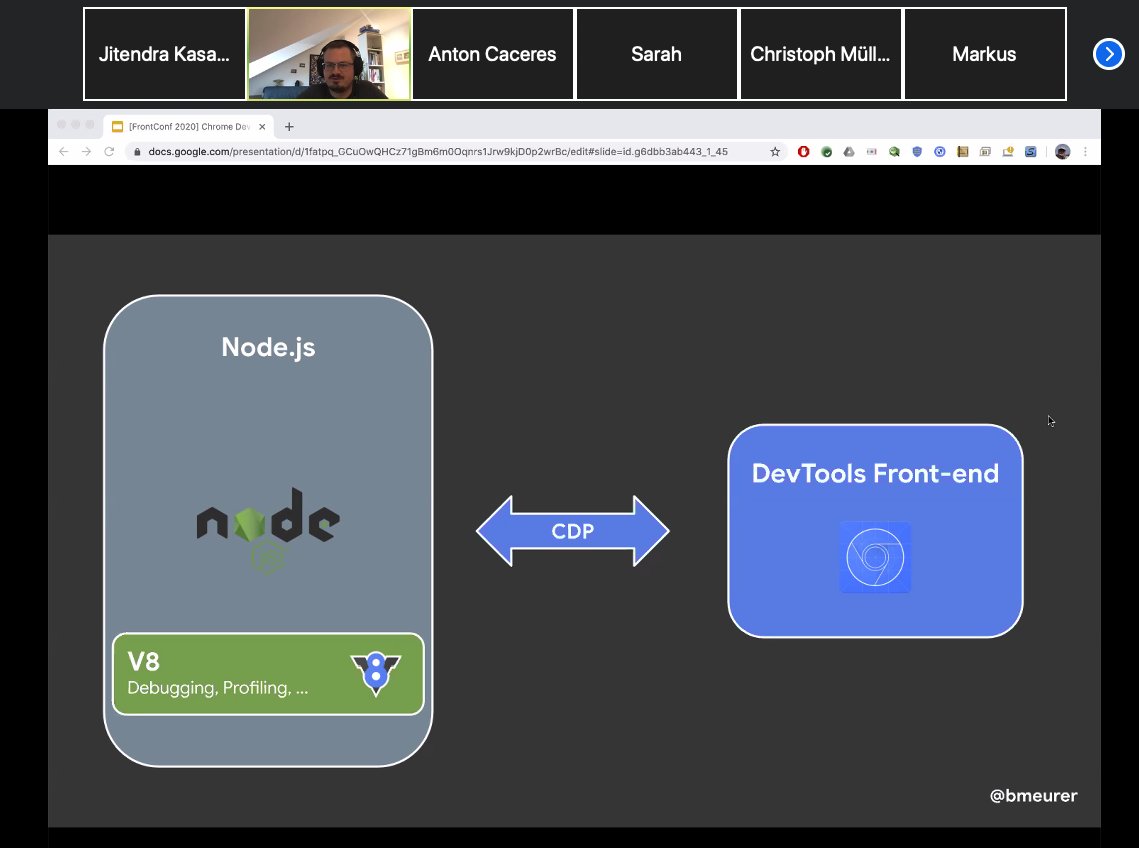
Task: Click the next participants arrow button
Action: (1108, 54)
